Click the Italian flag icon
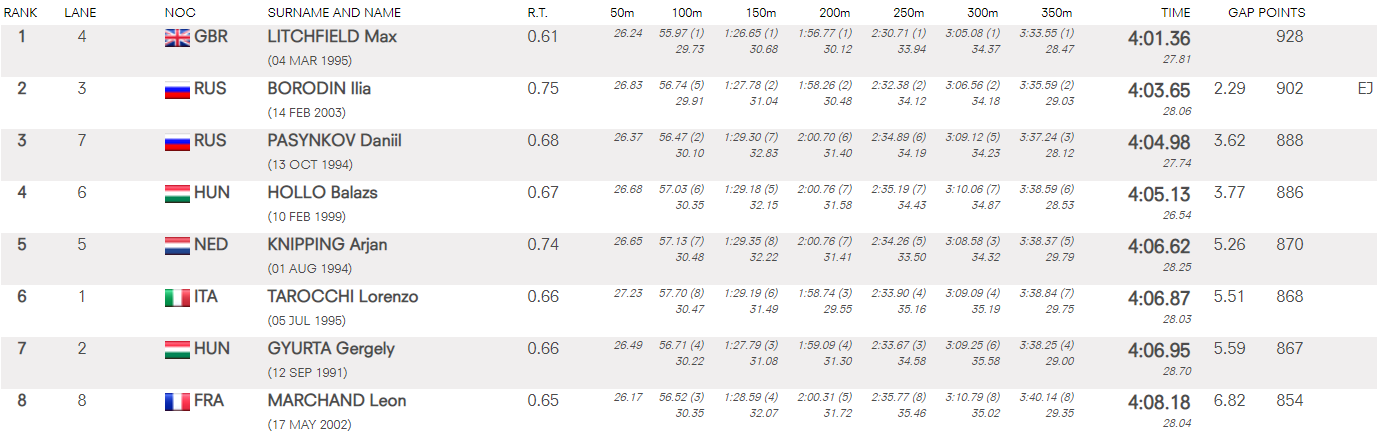The image size is (1377, 433). pos(177,298)
